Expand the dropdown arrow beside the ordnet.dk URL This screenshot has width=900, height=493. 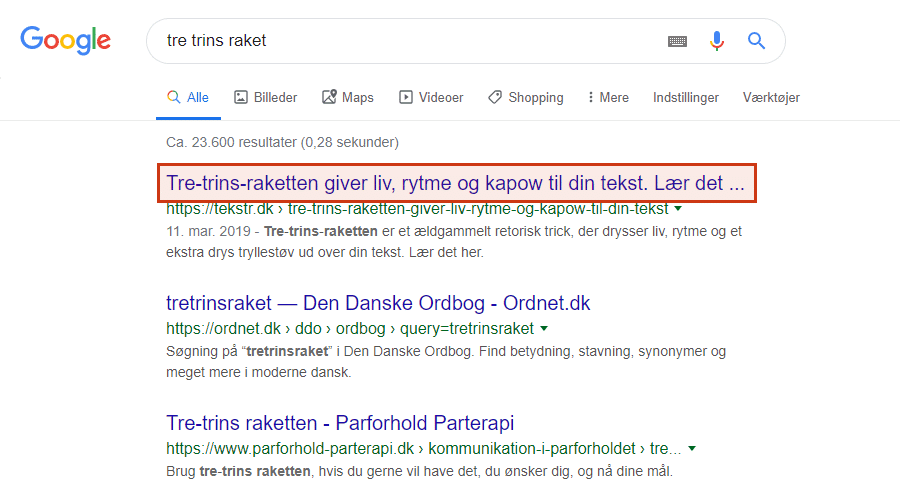[544, 329]
